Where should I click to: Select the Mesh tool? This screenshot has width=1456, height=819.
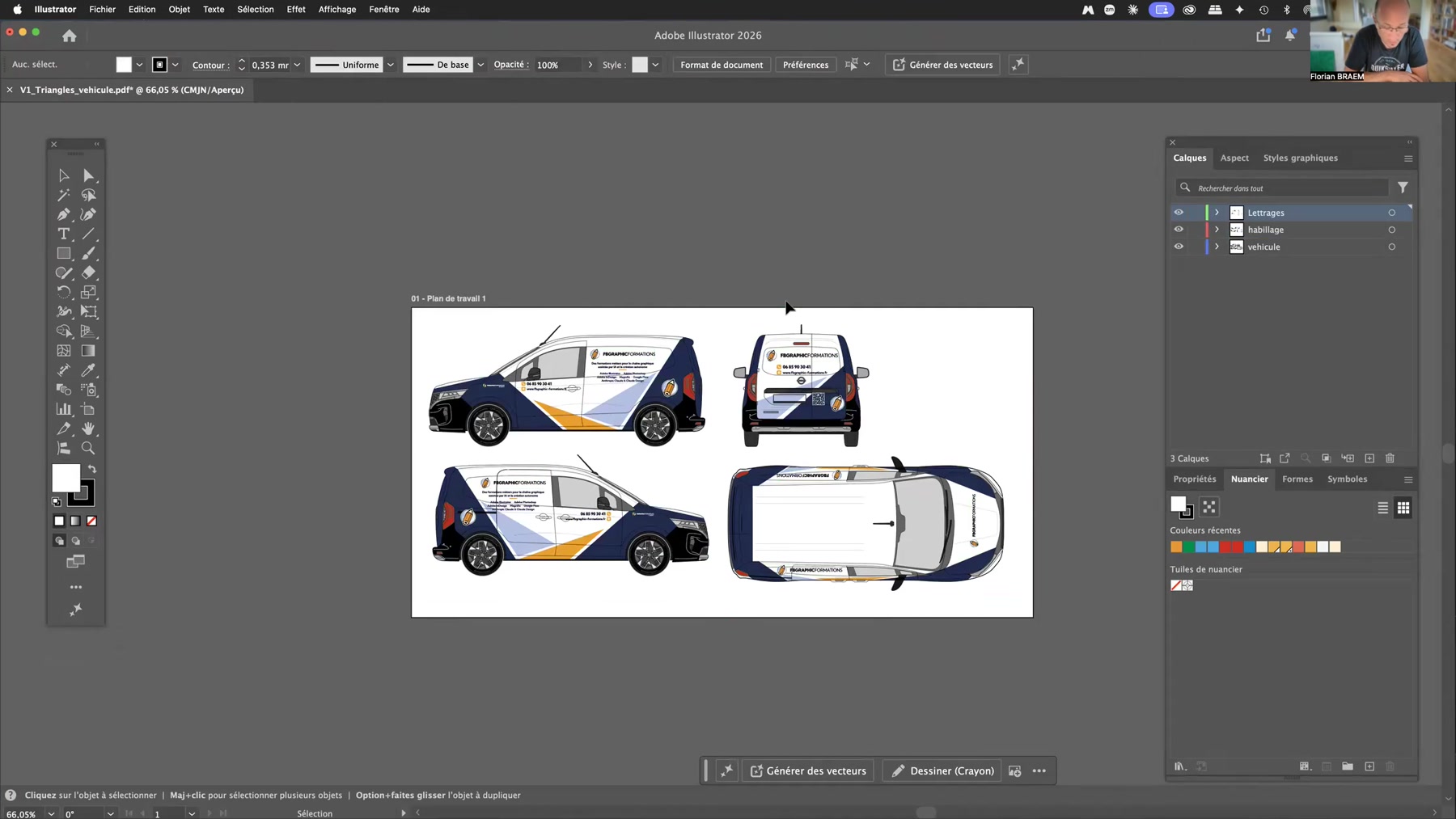point(63,351)
